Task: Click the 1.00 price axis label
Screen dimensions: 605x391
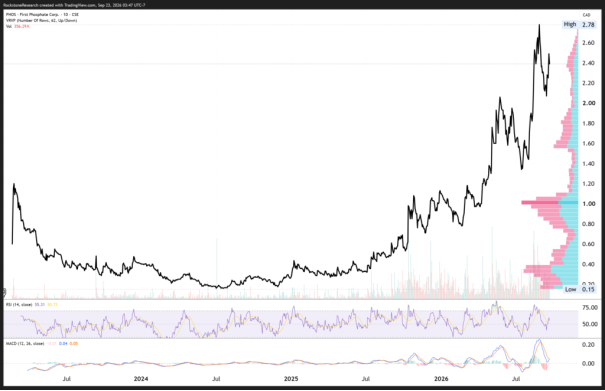Action: (588, 204)
